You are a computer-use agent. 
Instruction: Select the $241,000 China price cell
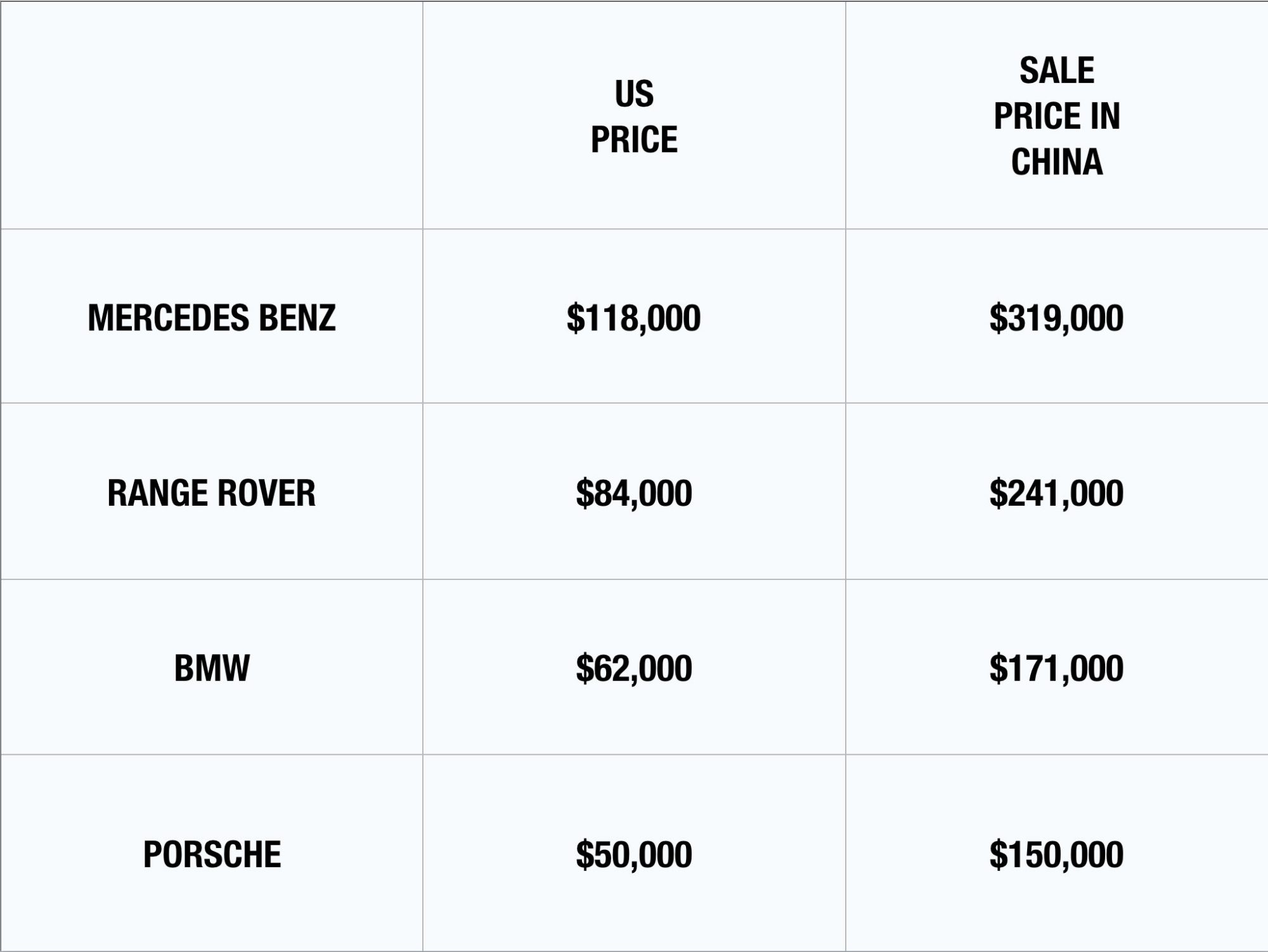click(x=1056, y=493)
